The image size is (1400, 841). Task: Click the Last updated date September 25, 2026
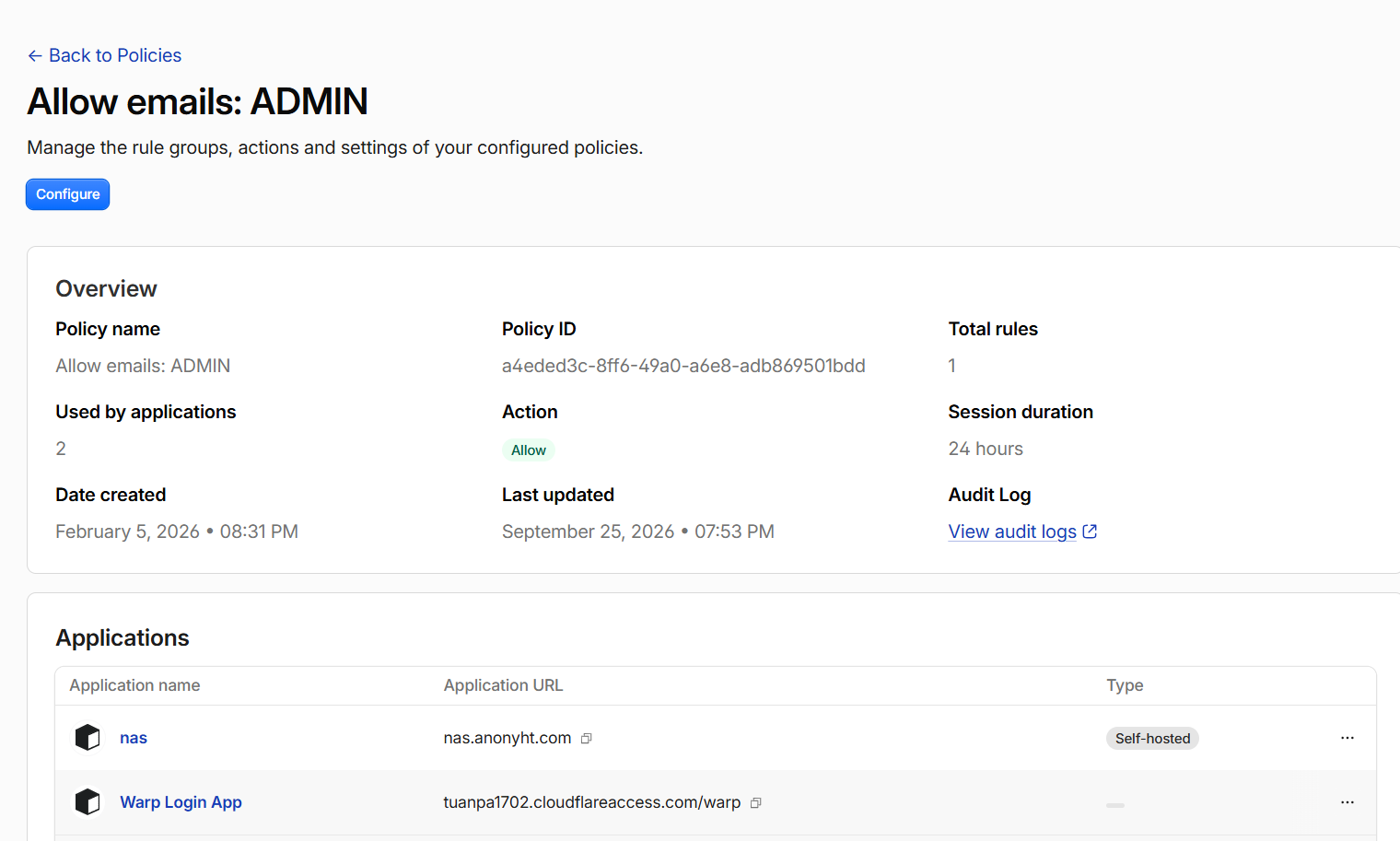tap(638, 531)
